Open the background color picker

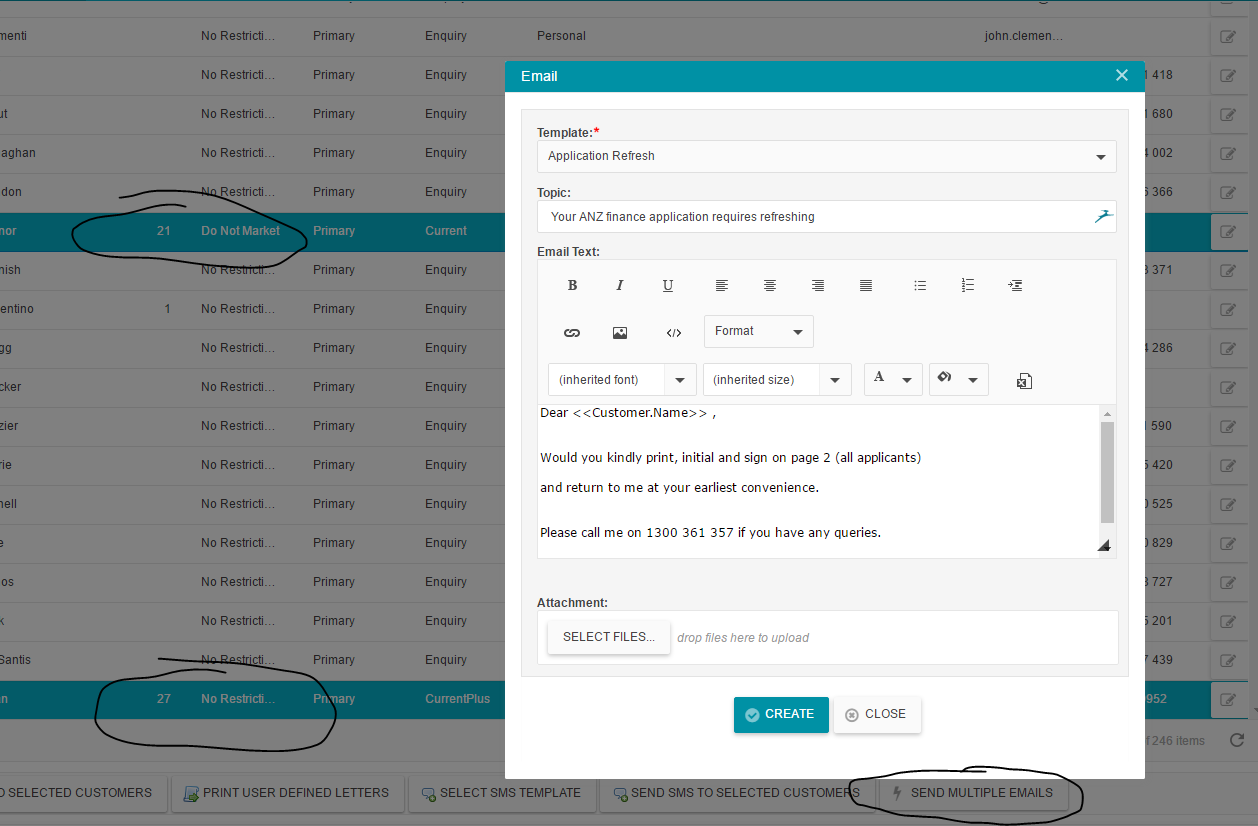pyautogui.click(x=958, y=380)
